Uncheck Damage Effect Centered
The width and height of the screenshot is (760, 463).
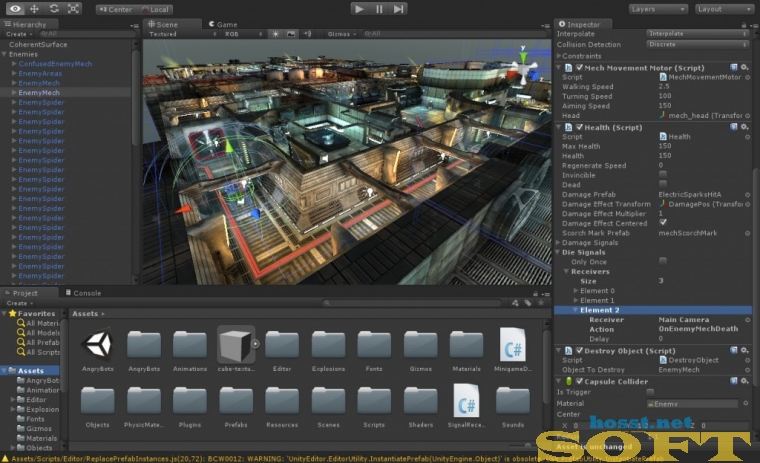[663, 223]
